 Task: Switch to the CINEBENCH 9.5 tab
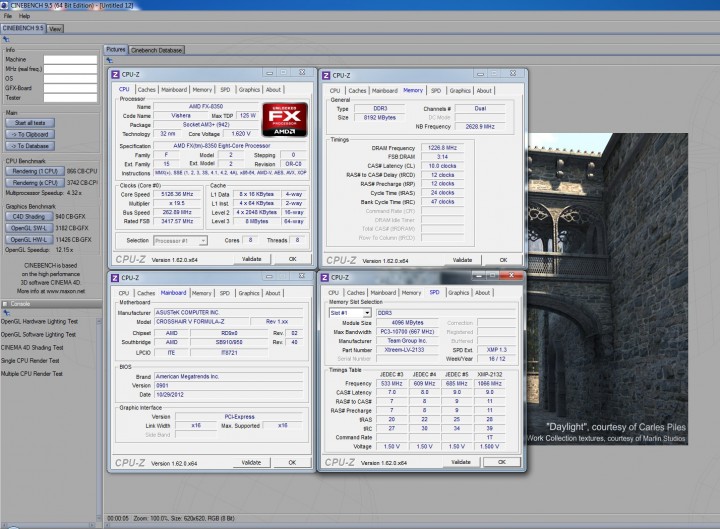(23, 28)
